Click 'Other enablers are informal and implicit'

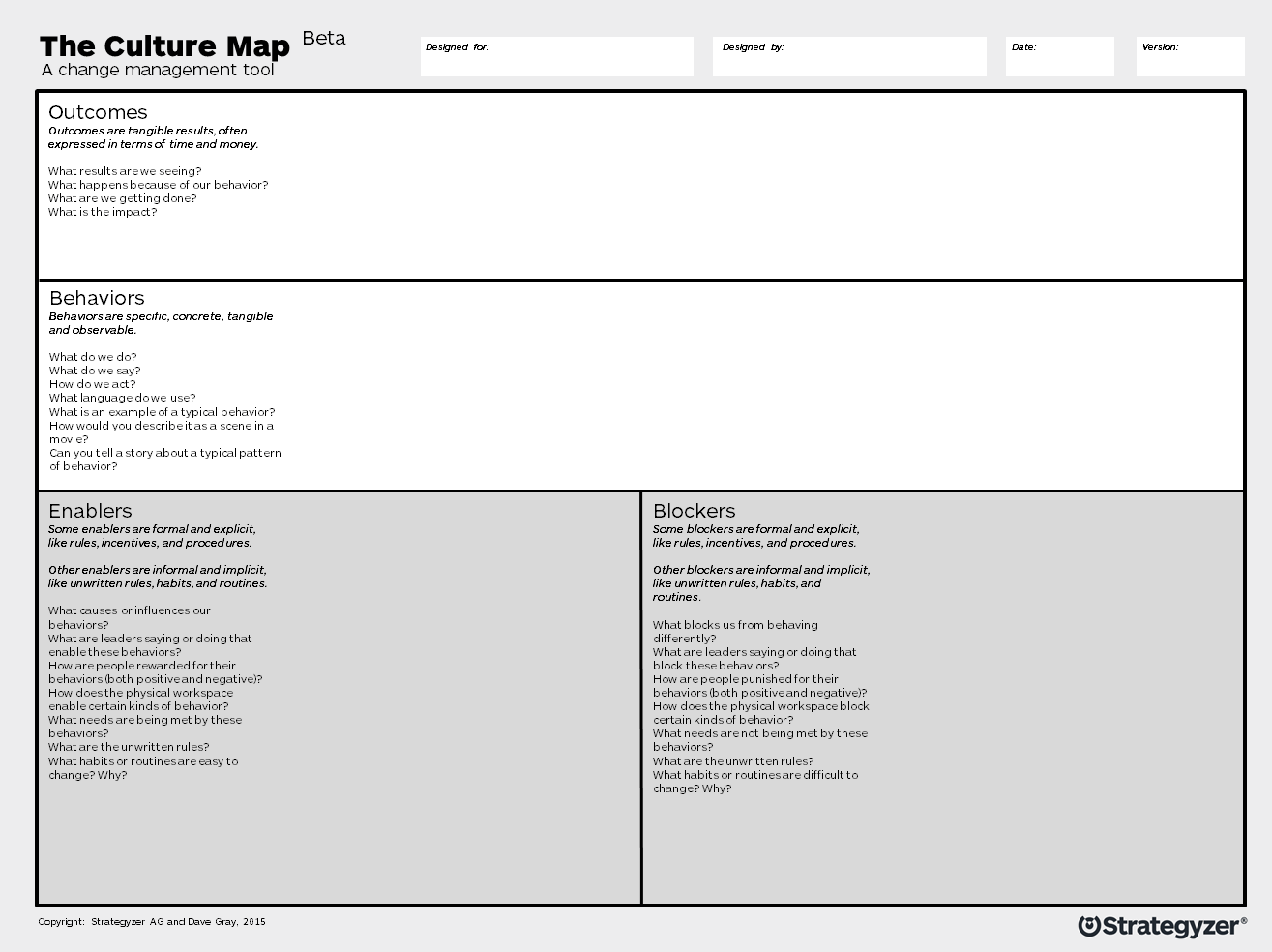click(158, 577)
